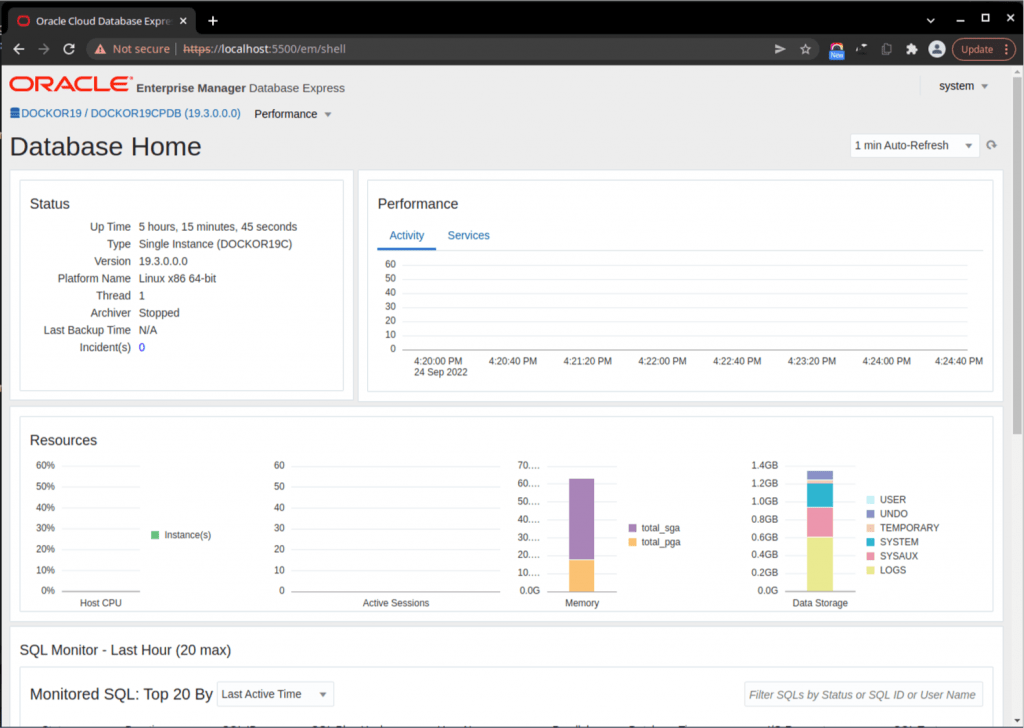The image size is (1024, 728).
Task: Go back to the previous browser page
Action: click(x=19, y=49)
